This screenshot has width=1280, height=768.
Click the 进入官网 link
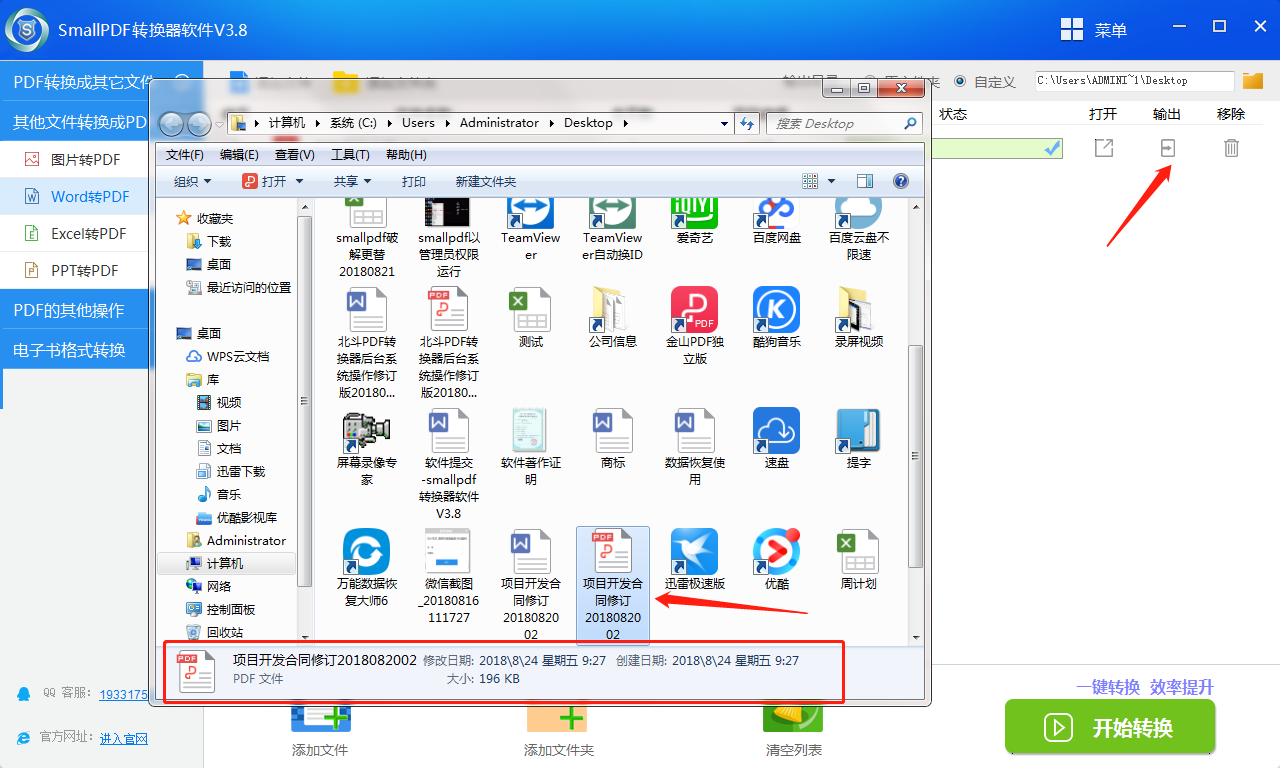point(124,739)
